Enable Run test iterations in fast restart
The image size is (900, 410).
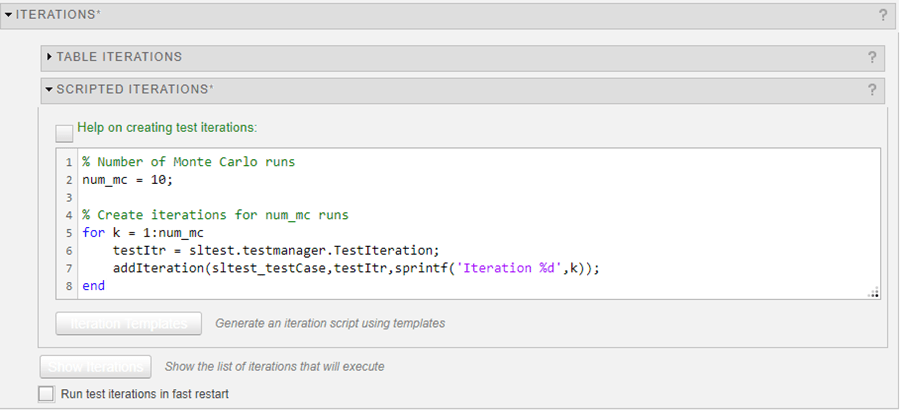coord(46,394)
